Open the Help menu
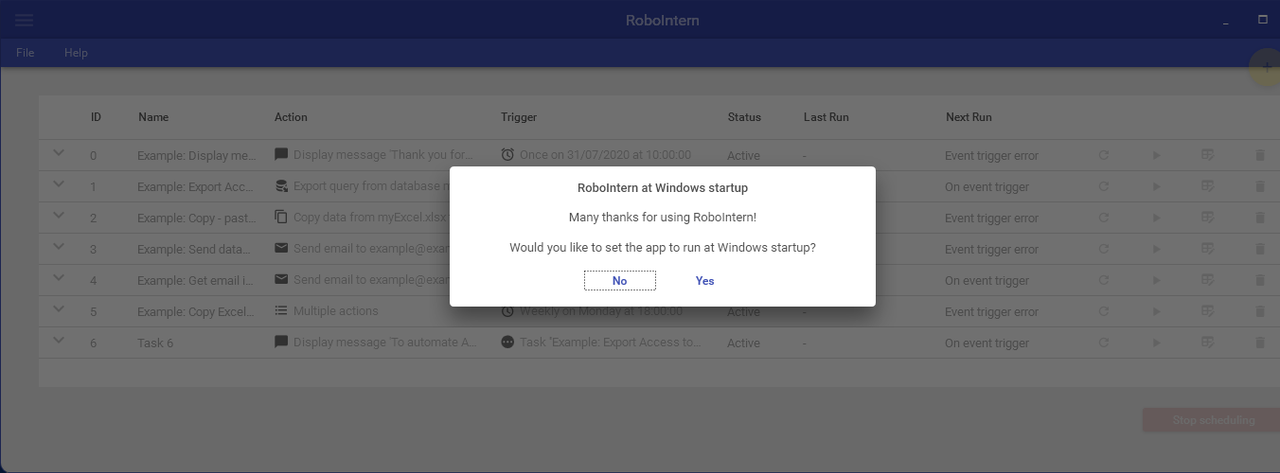 [x=76, y=53]
